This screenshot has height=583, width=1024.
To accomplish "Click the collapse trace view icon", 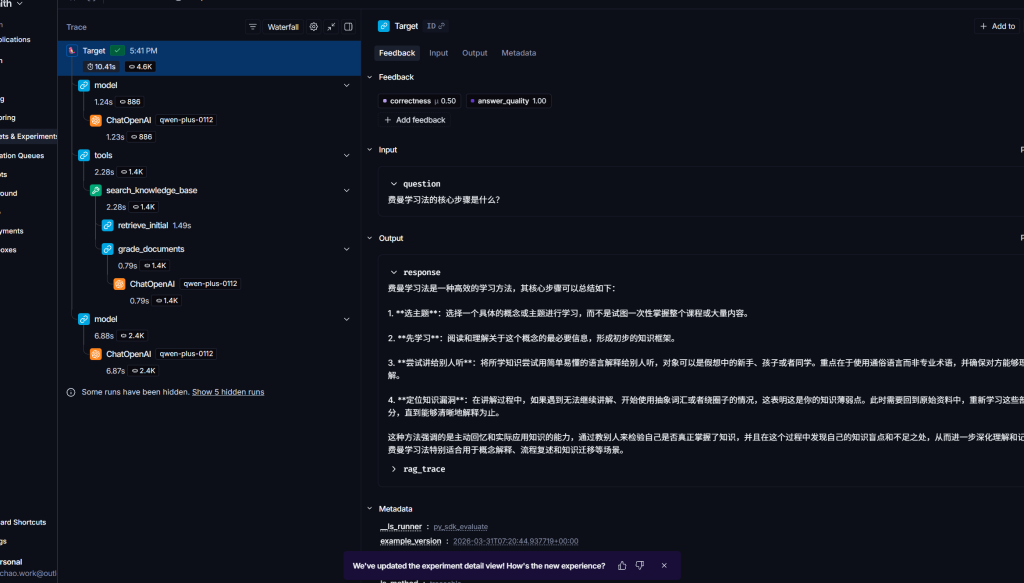I will 331,27.
